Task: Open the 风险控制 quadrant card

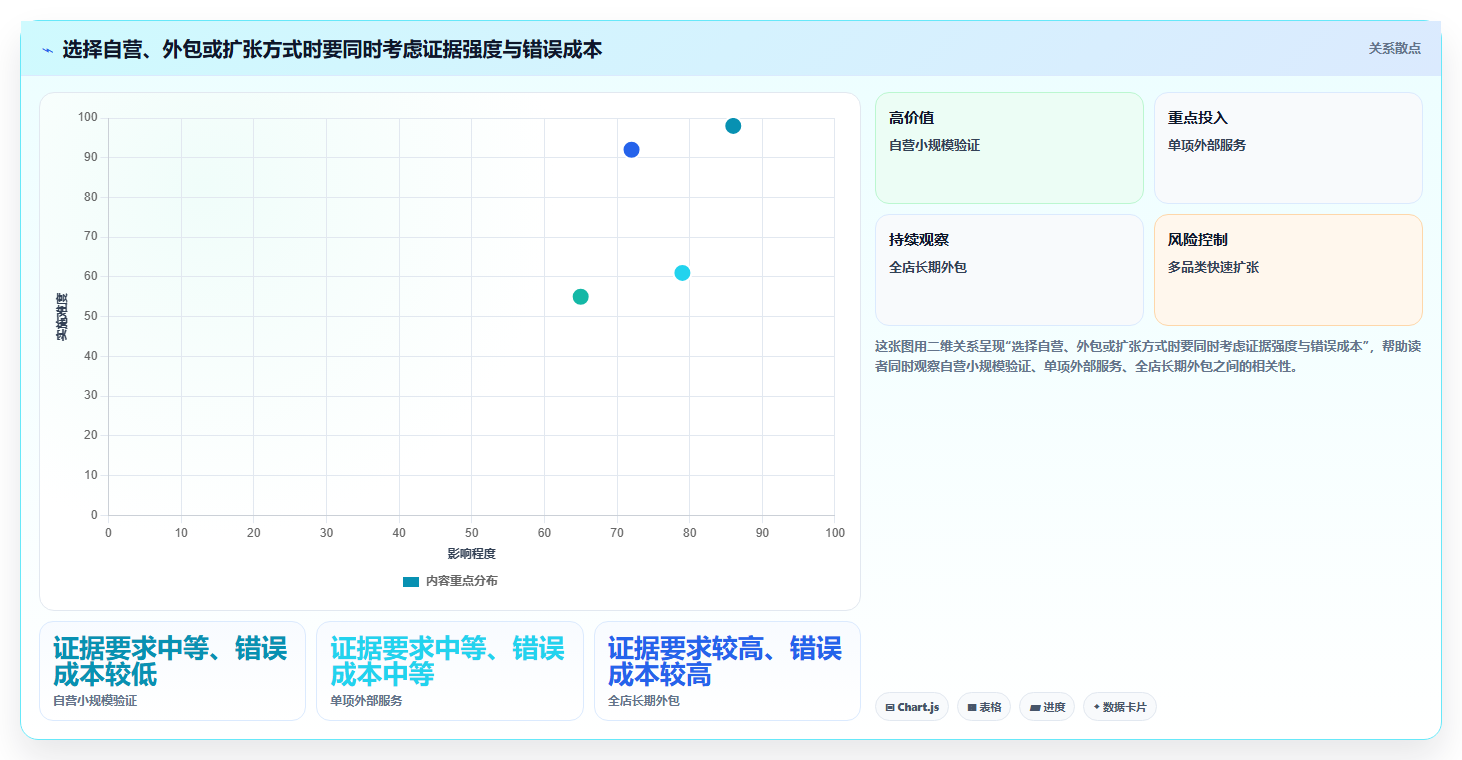Action: point(1288,270)
